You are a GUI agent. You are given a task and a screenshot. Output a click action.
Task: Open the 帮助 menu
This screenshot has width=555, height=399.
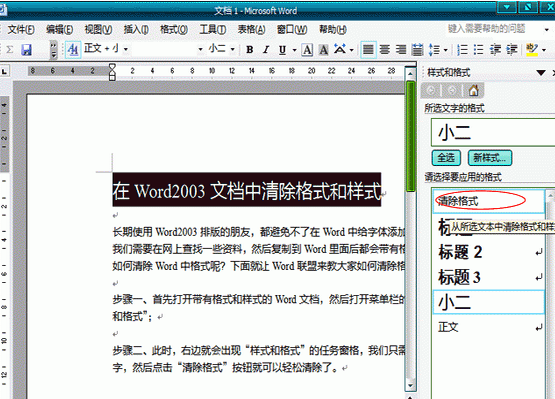pos(333,29)
